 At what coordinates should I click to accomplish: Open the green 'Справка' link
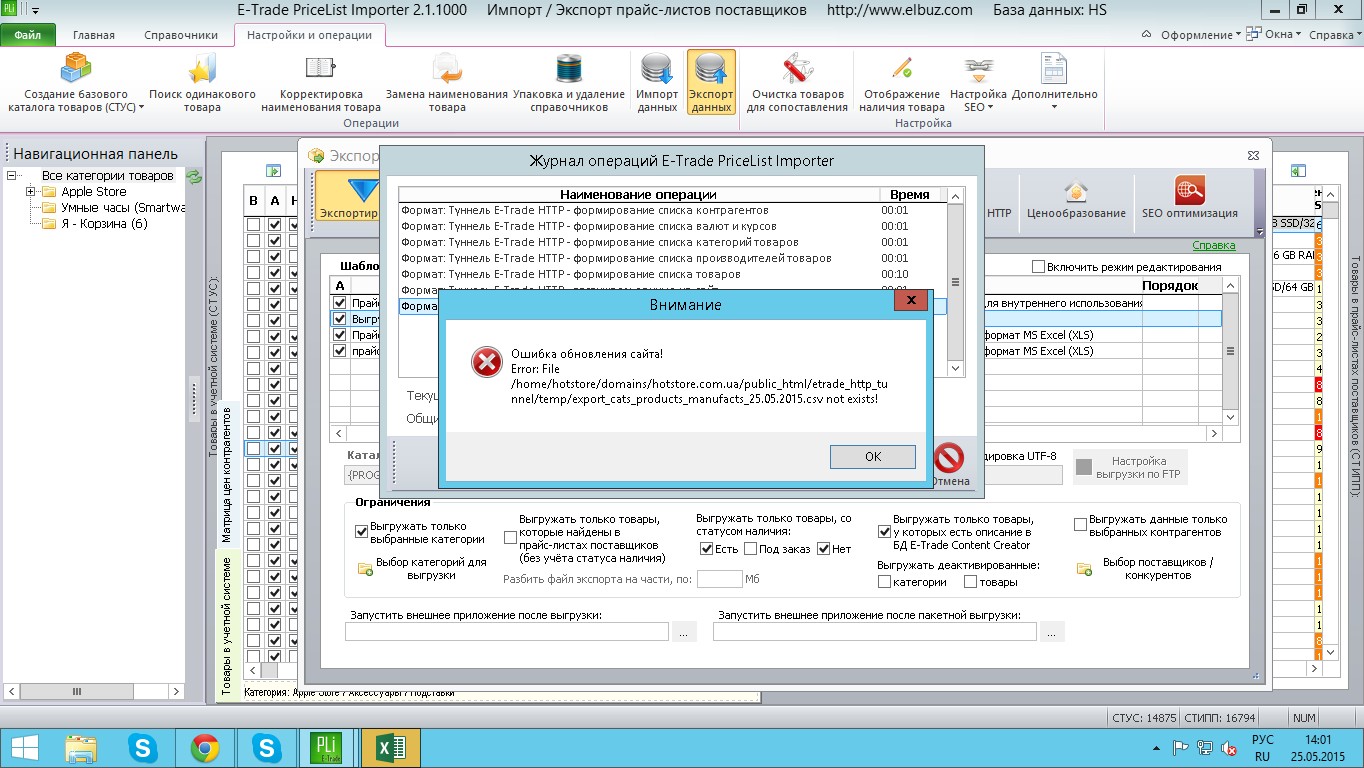(1213, 246)
